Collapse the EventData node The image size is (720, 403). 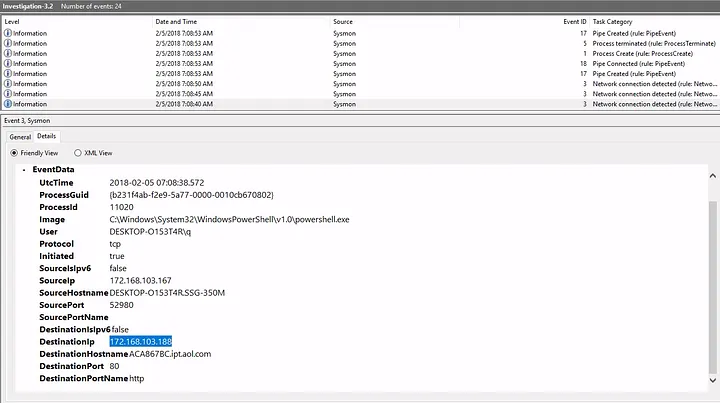(x=25, y=170)
